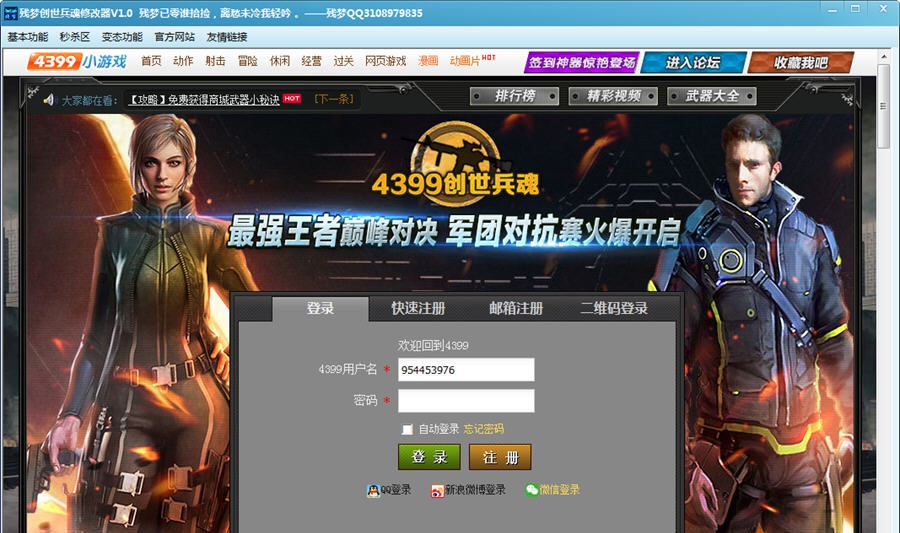Click the WeChat login icon
The image size is (900, 533).
[532, 490]
